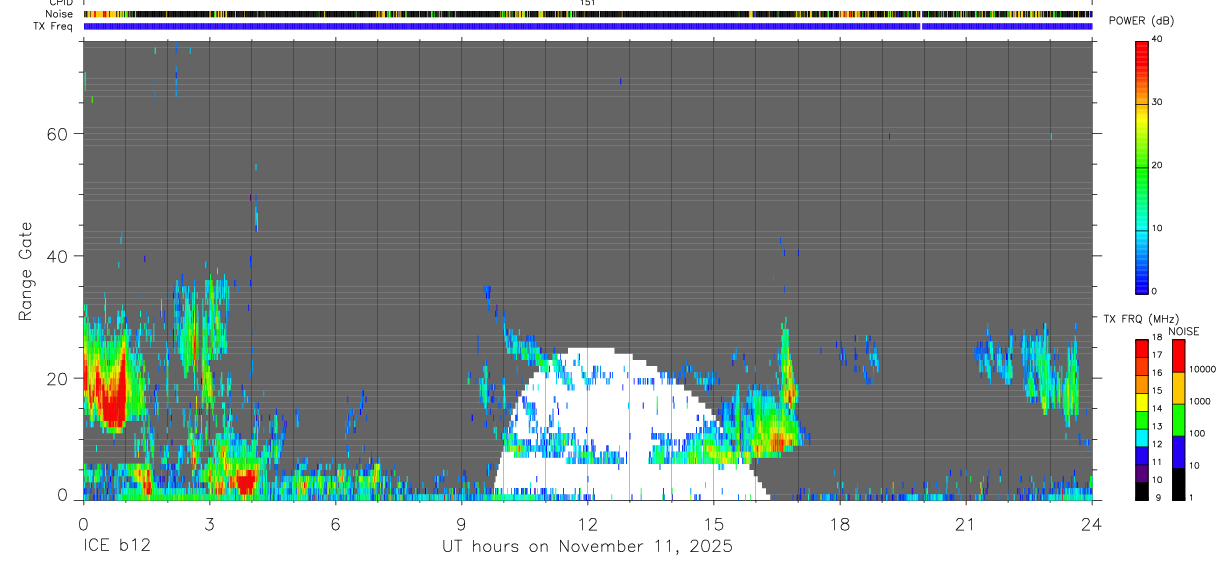The image size is (1228, 567).
Task: Click the TX Freq strip row label at top
Action: point(54,26)
